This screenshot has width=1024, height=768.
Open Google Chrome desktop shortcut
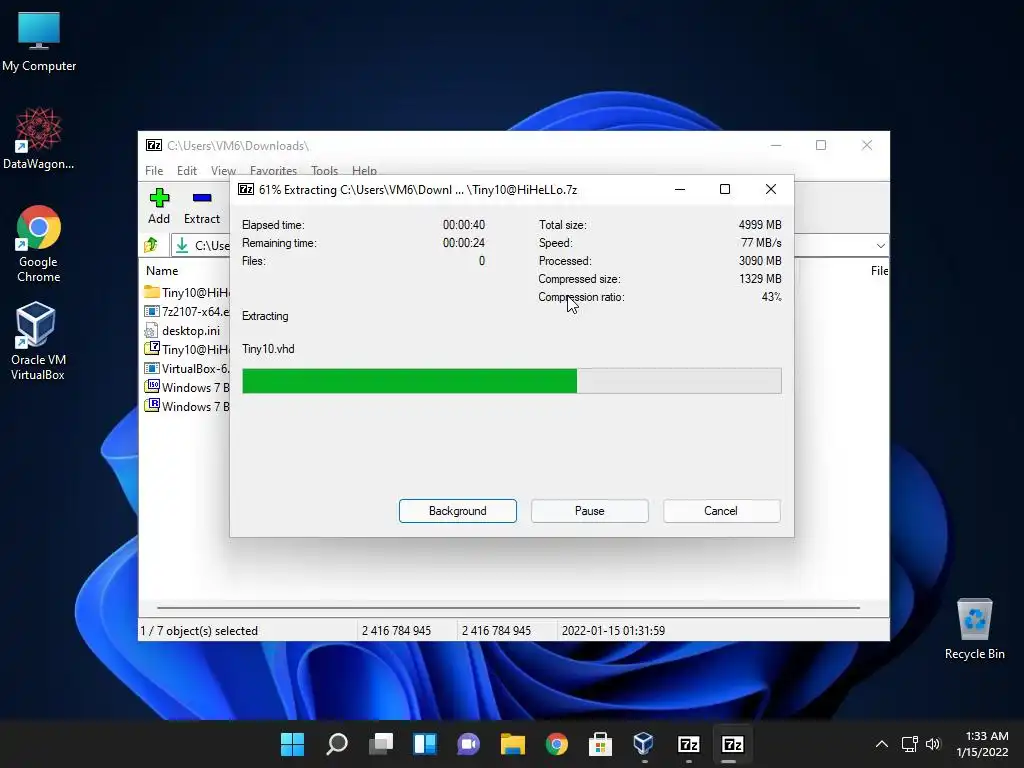pos(39,244)
